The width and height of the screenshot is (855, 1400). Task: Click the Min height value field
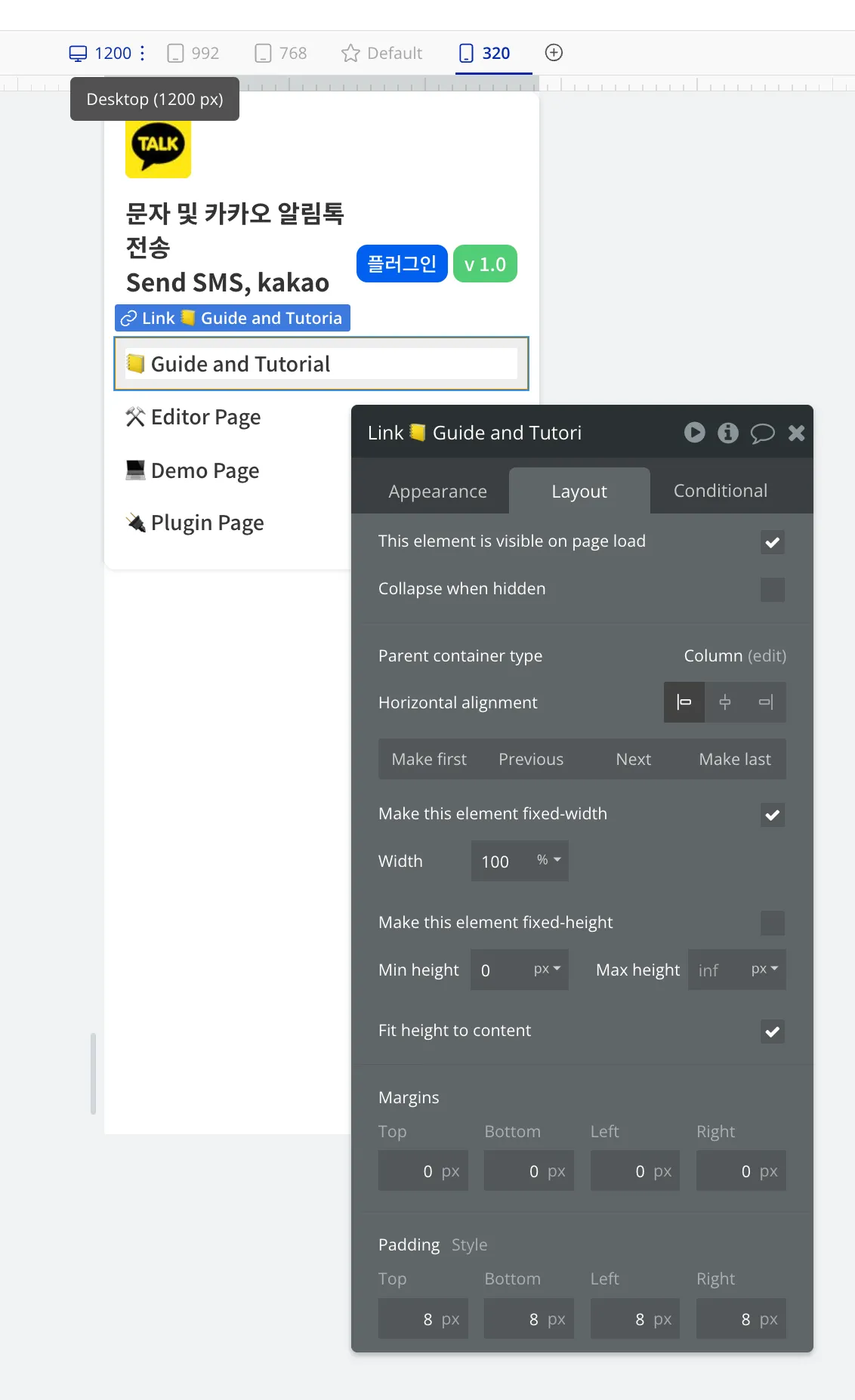point(500,970)
